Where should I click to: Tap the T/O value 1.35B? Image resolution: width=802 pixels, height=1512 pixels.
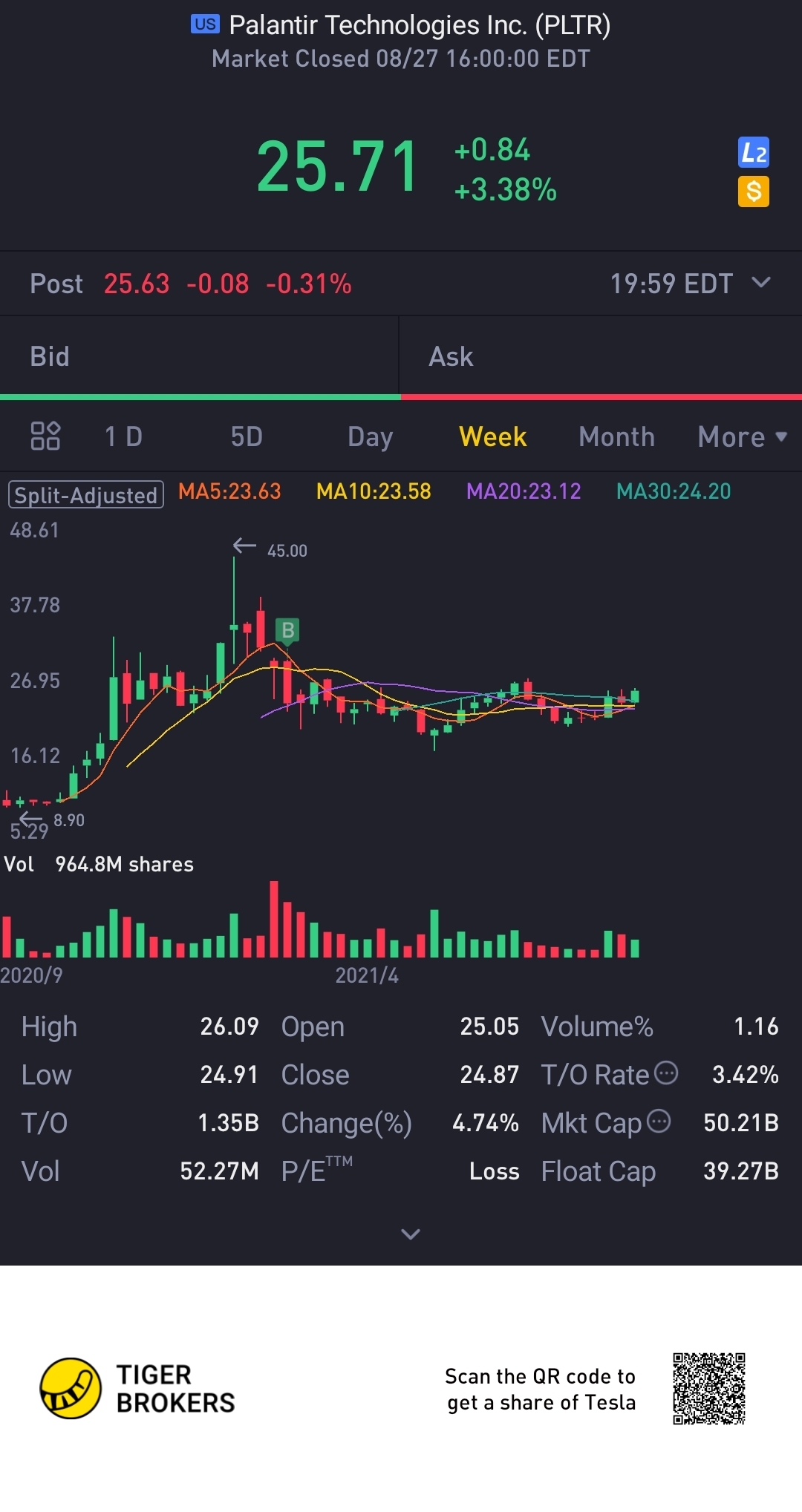point(228,1123)
